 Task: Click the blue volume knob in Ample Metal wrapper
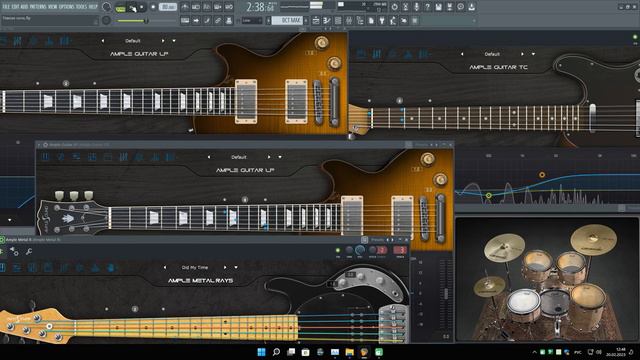point(360,250)
